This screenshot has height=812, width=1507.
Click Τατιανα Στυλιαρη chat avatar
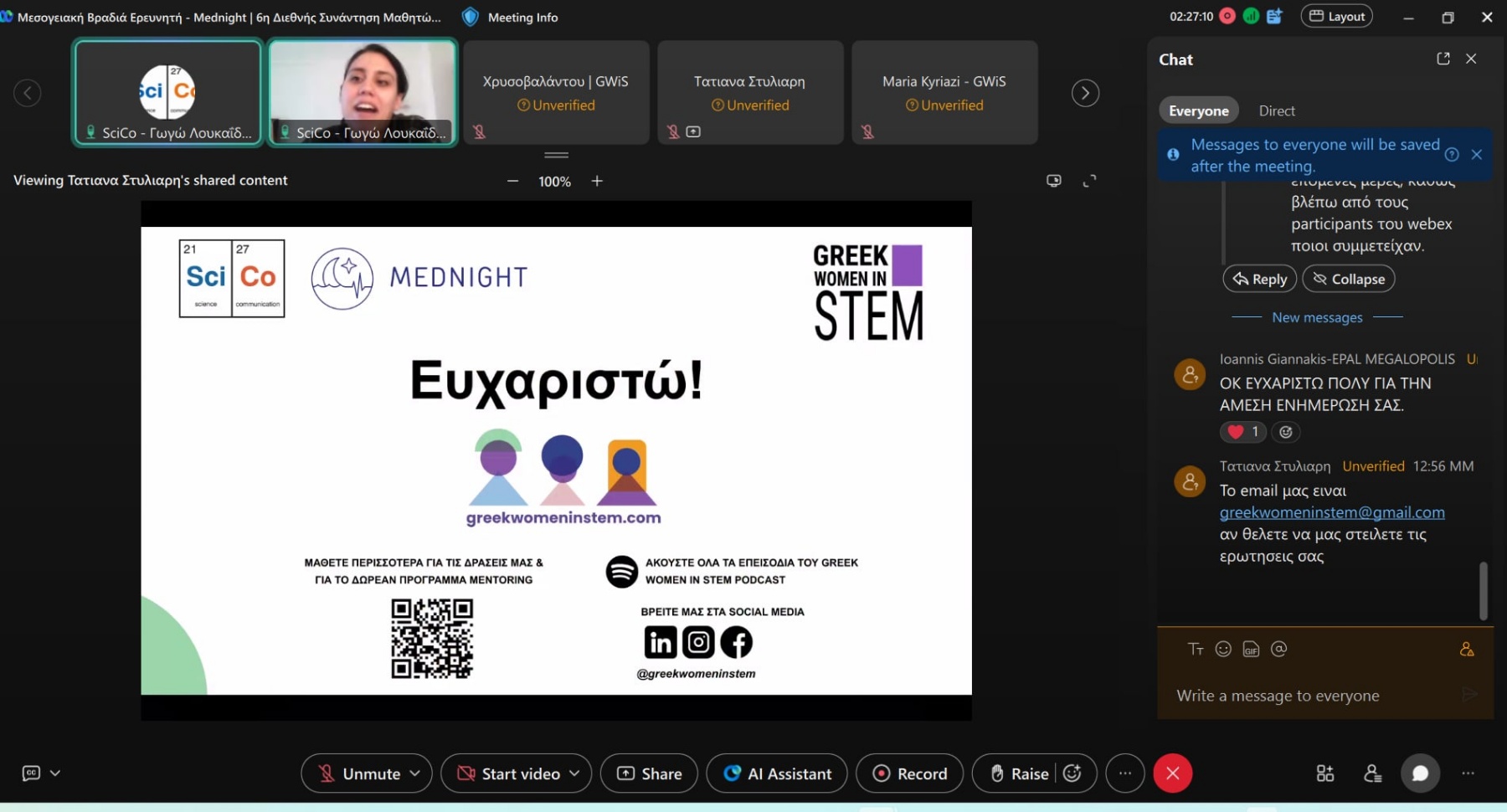click(1190, 481)
